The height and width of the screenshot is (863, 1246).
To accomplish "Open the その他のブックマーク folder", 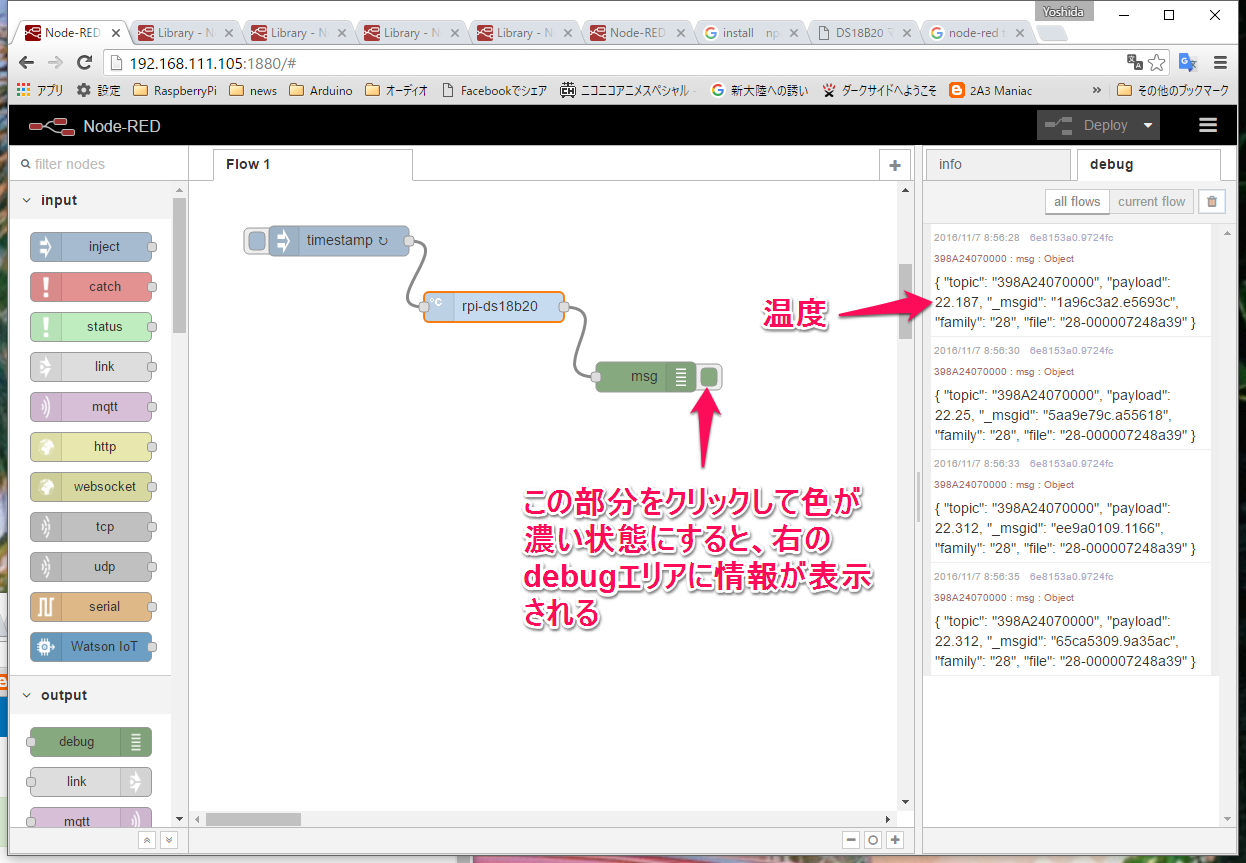I will click(1173, 90).
